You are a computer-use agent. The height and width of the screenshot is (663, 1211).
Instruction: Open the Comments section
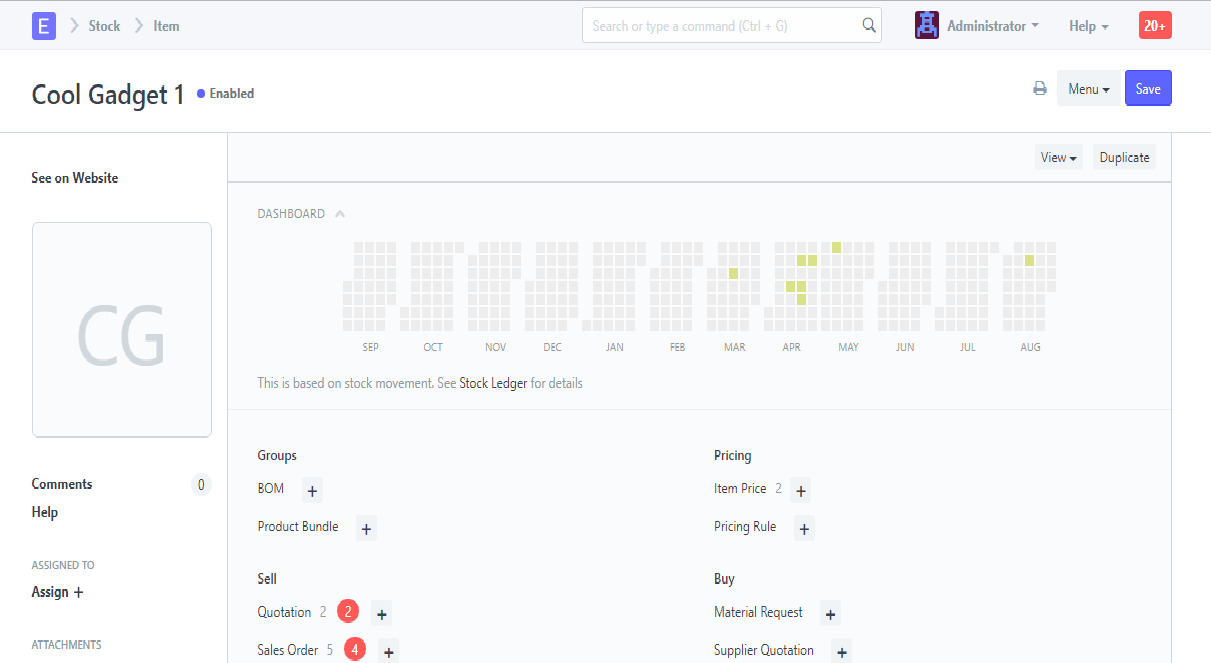(x=62, y=484)
